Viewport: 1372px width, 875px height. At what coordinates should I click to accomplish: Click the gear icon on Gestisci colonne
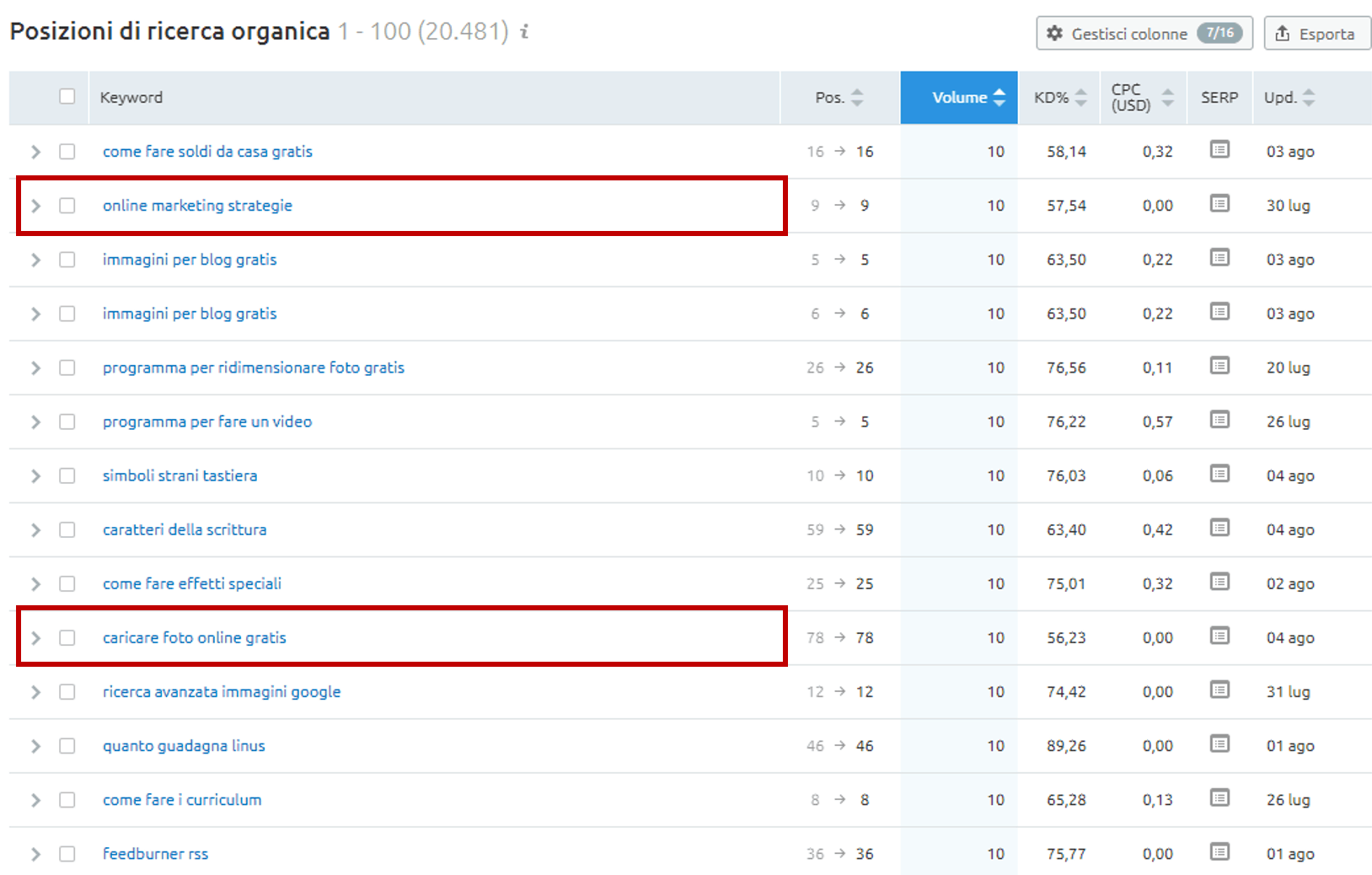(1054, 34)
